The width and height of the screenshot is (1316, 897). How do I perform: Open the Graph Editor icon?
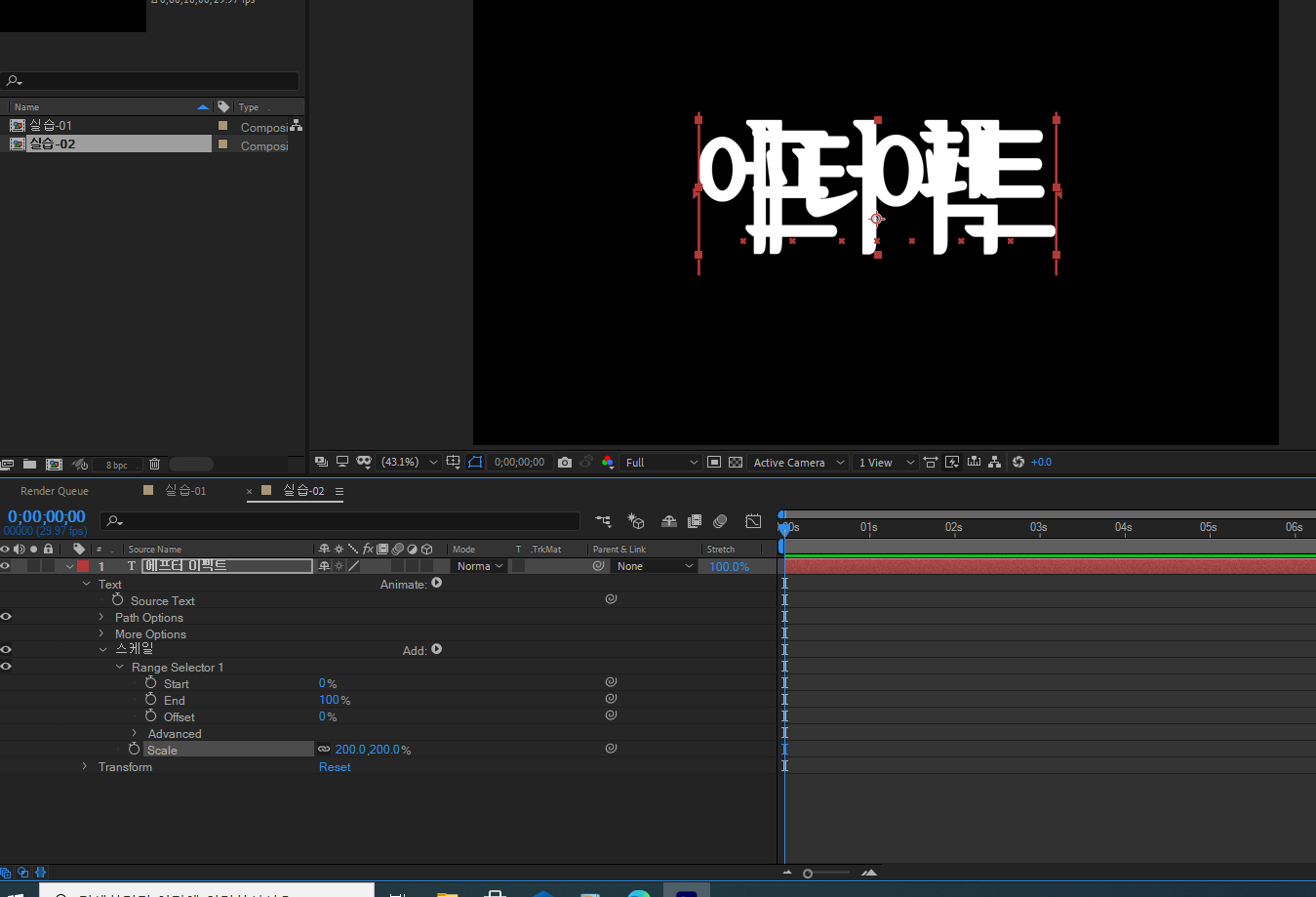coord(753,521)
